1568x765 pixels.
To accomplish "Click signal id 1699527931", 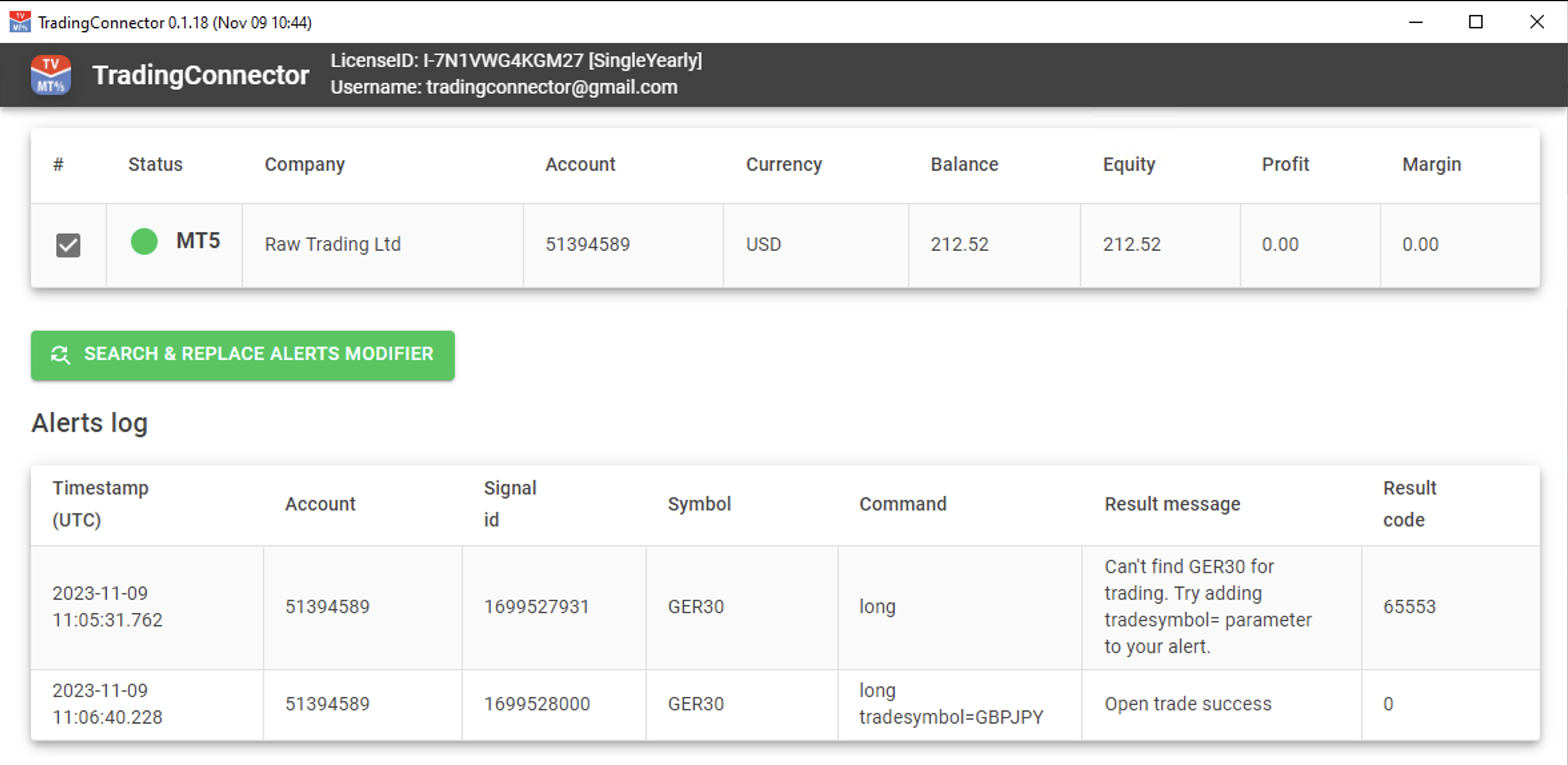I will (536, 606).
